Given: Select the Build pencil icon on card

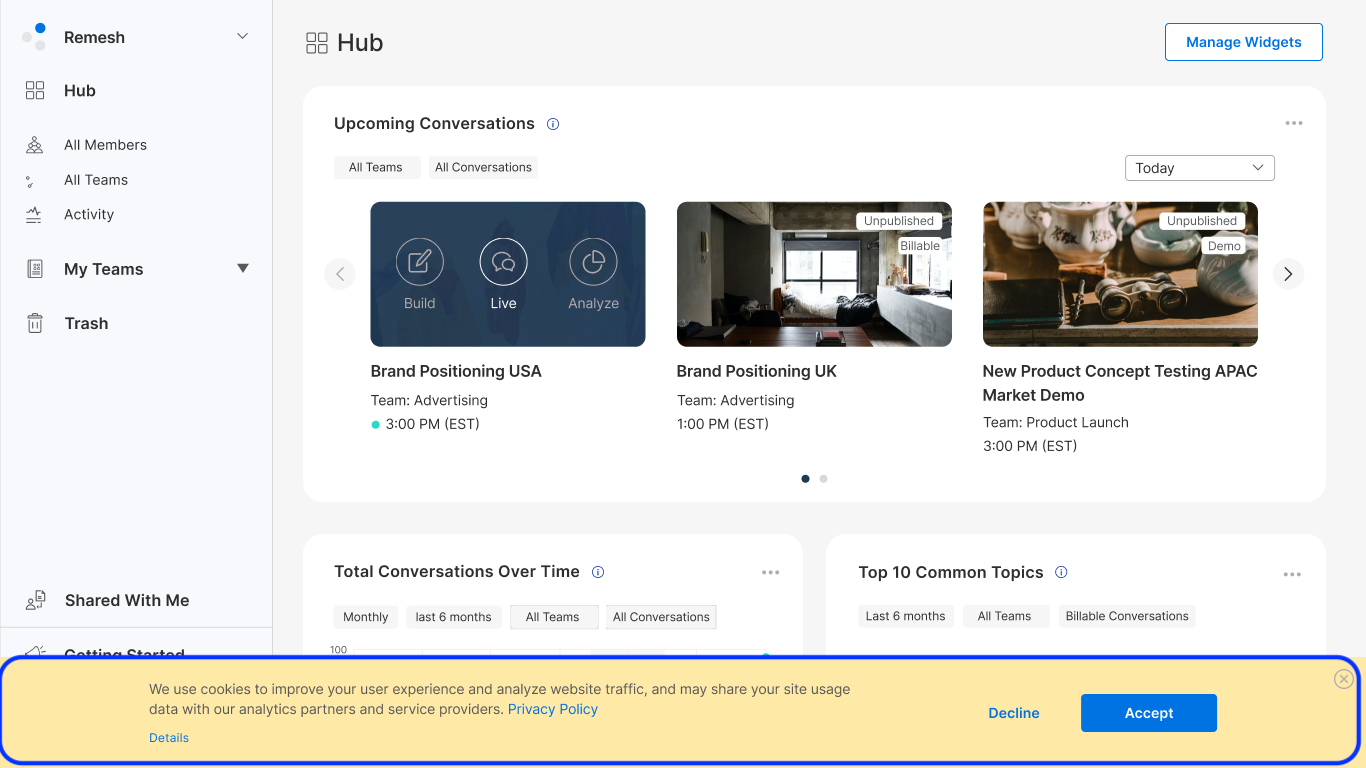Looking at the screenshot, I should (x=420, y=262).
